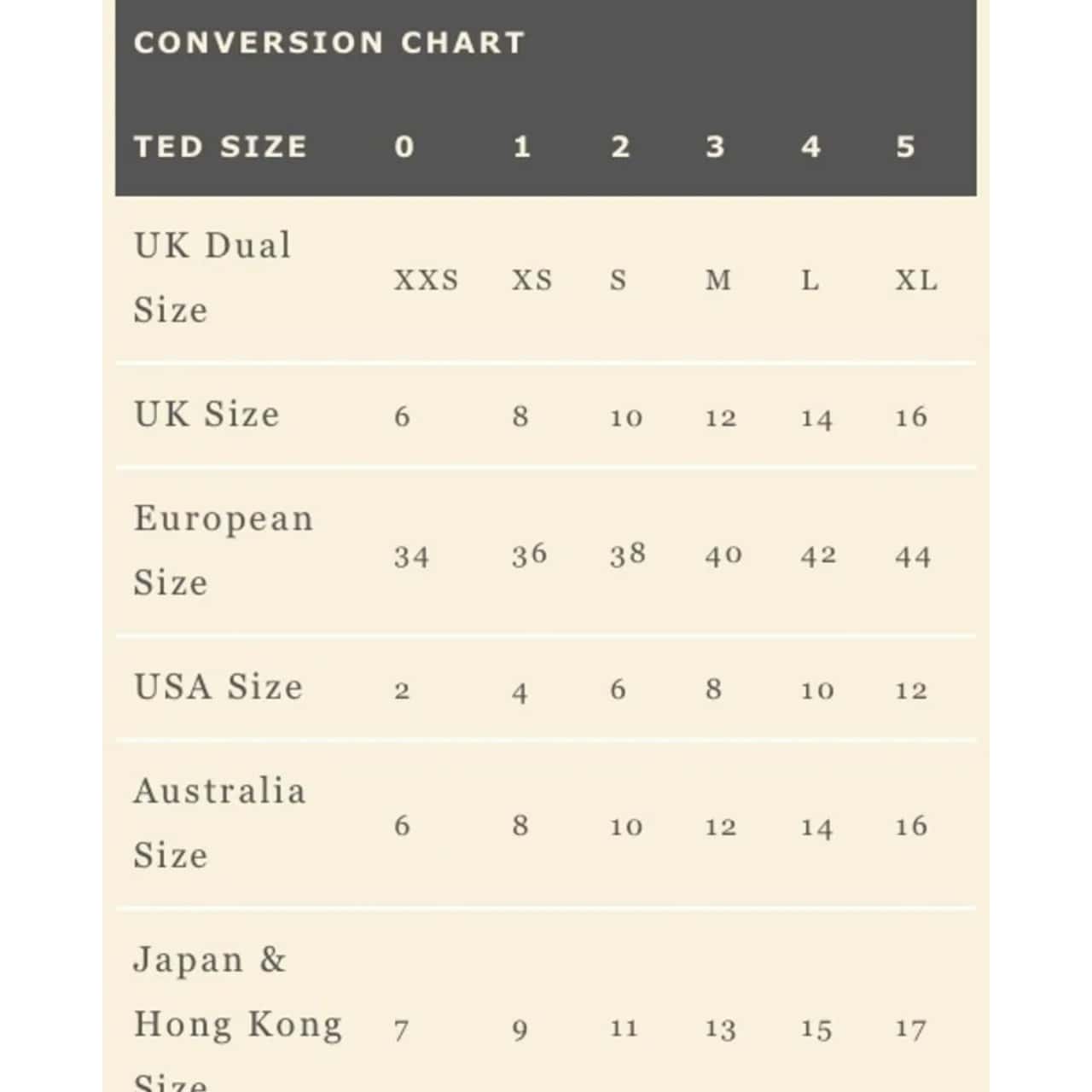The height and width of the screenshot is (1092, 1092).
Task: Select Ted size 5 column header
Action: (x=905, y=147)
